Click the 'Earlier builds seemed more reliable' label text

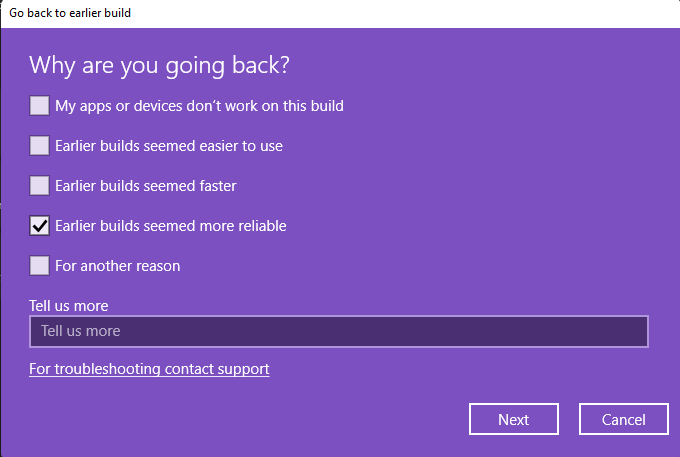coord(171,225)
